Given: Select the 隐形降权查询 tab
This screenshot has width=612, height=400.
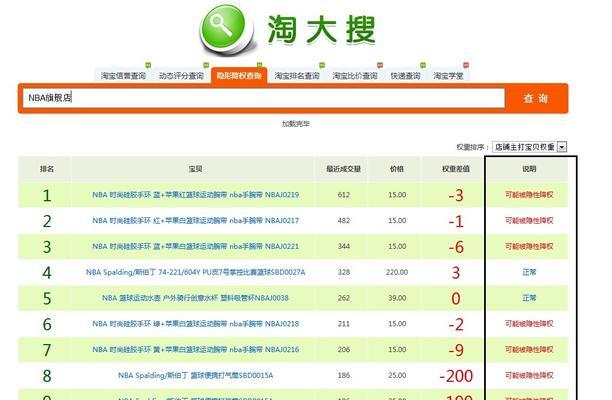Looking at the screenshot, I should (239, 75).
